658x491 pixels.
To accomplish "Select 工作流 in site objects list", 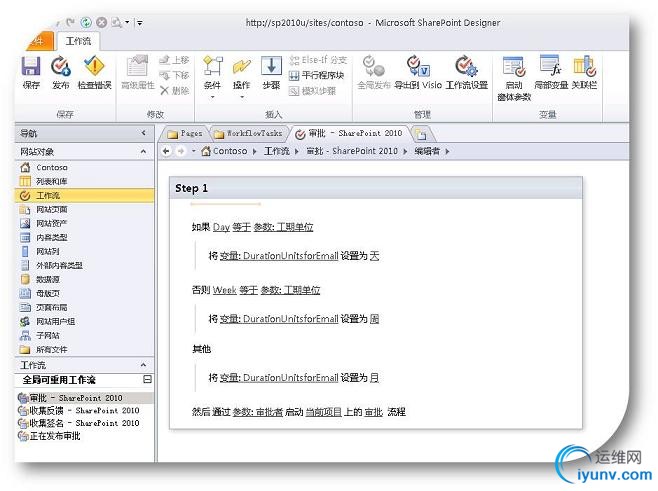I will 85,196.
